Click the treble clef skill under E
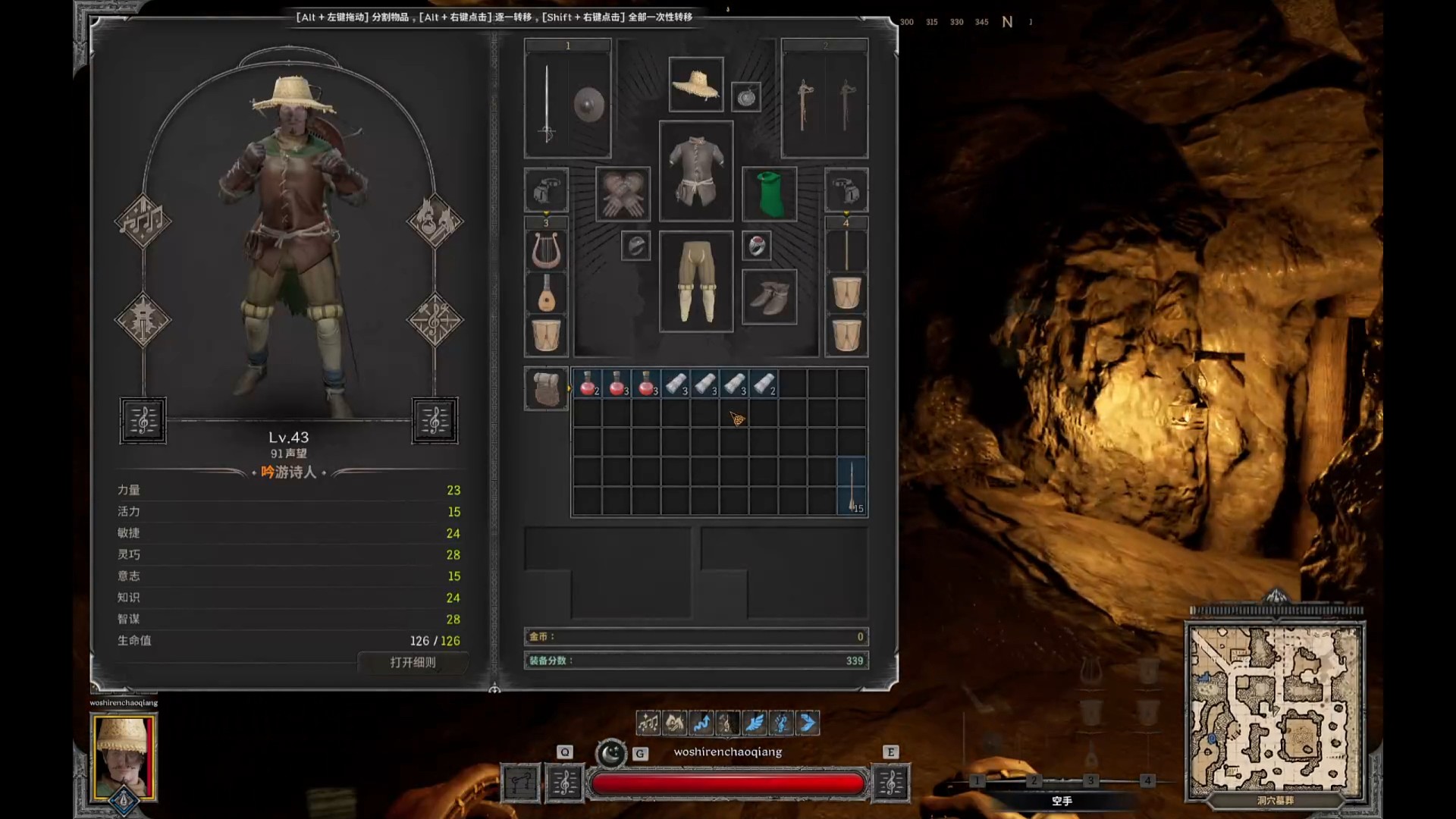Image resolution: width=1456 pixels, height=819 pixels. click(x=890, y=783)
